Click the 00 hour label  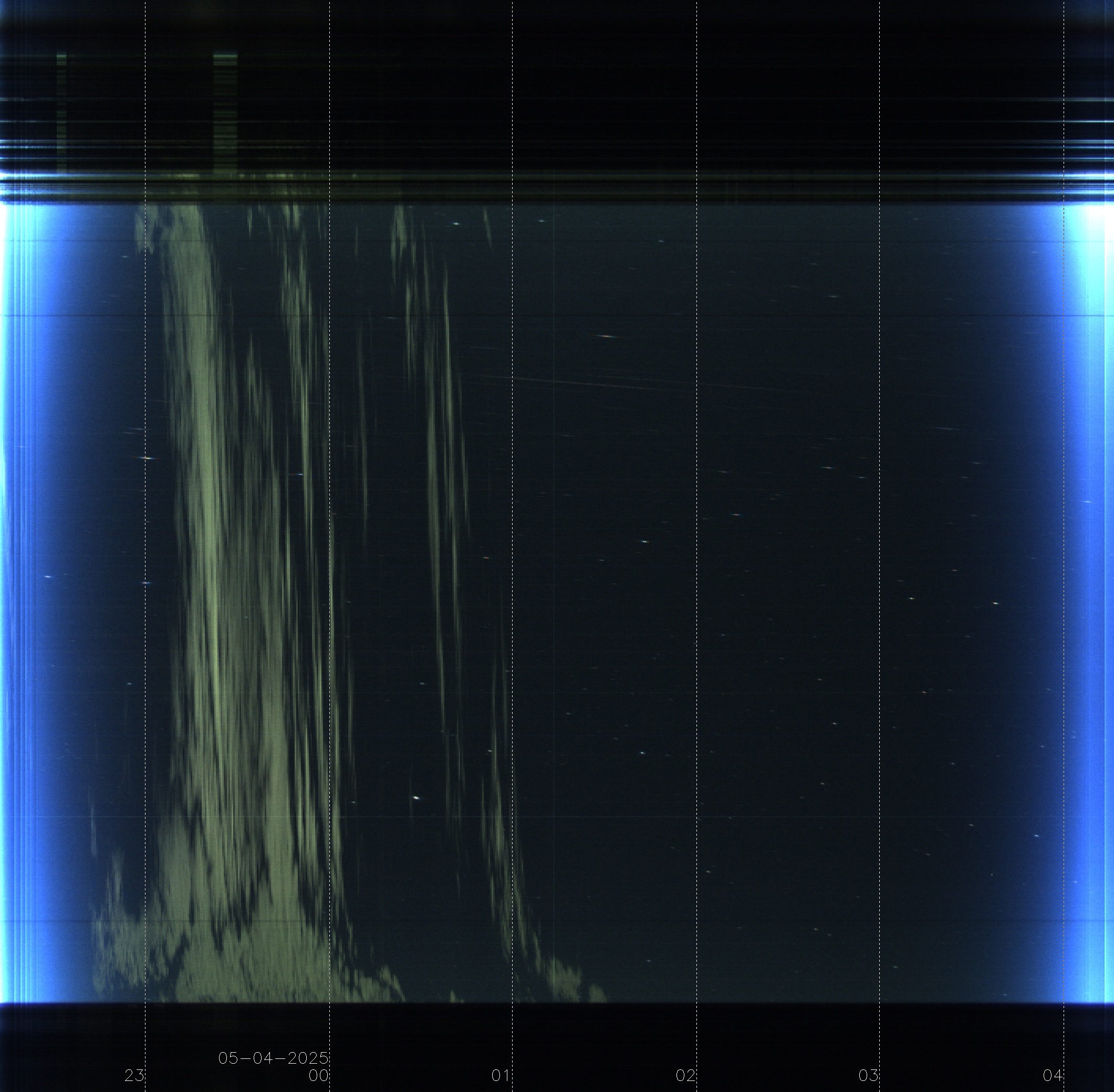(x=318, y=1075)
